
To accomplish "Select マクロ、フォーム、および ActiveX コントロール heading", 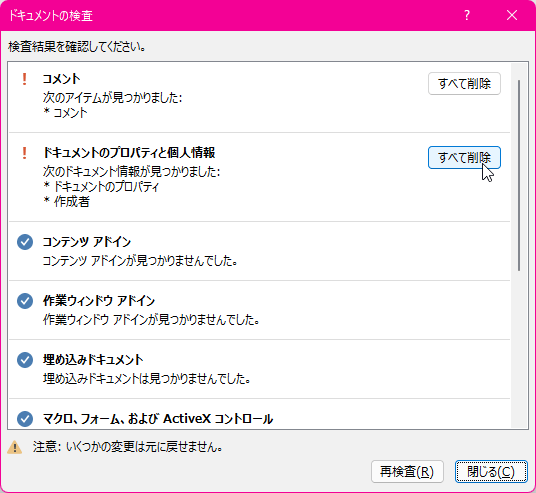I will point(158,419).
